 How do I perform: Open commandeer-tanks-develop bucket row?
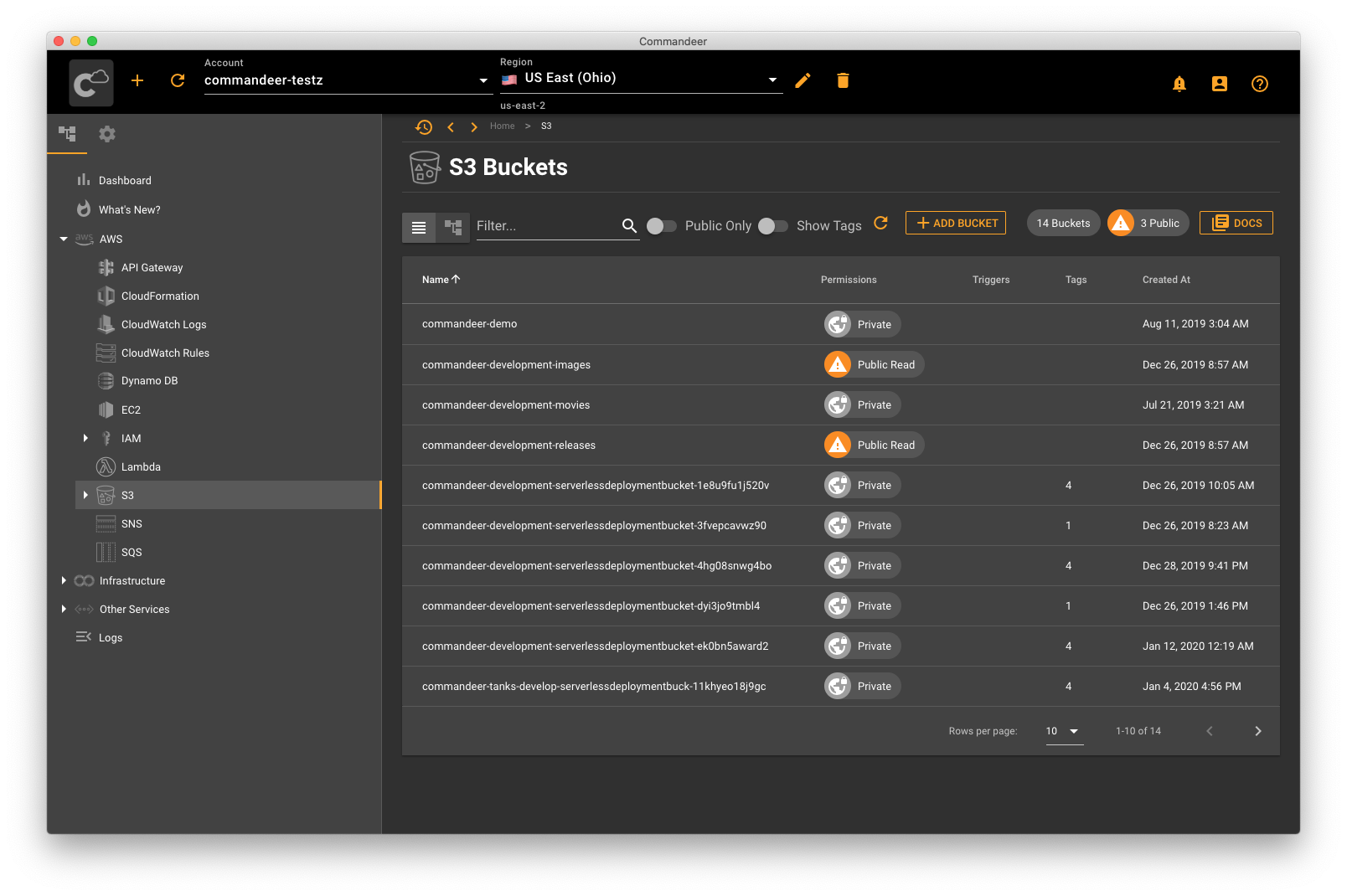[x=840, y=687]
